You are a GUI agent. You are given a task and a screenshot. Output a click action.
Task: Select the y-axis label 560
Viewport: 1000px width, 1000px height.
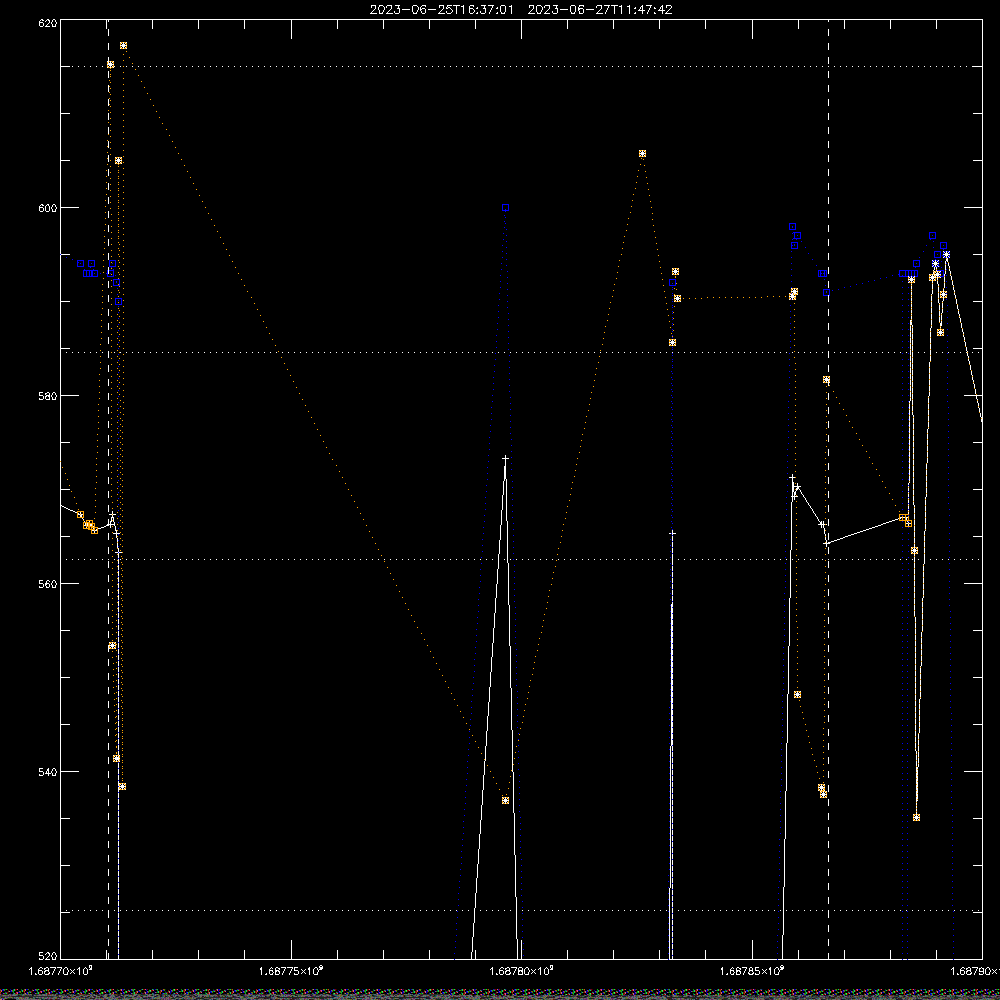tap(48, 584)
